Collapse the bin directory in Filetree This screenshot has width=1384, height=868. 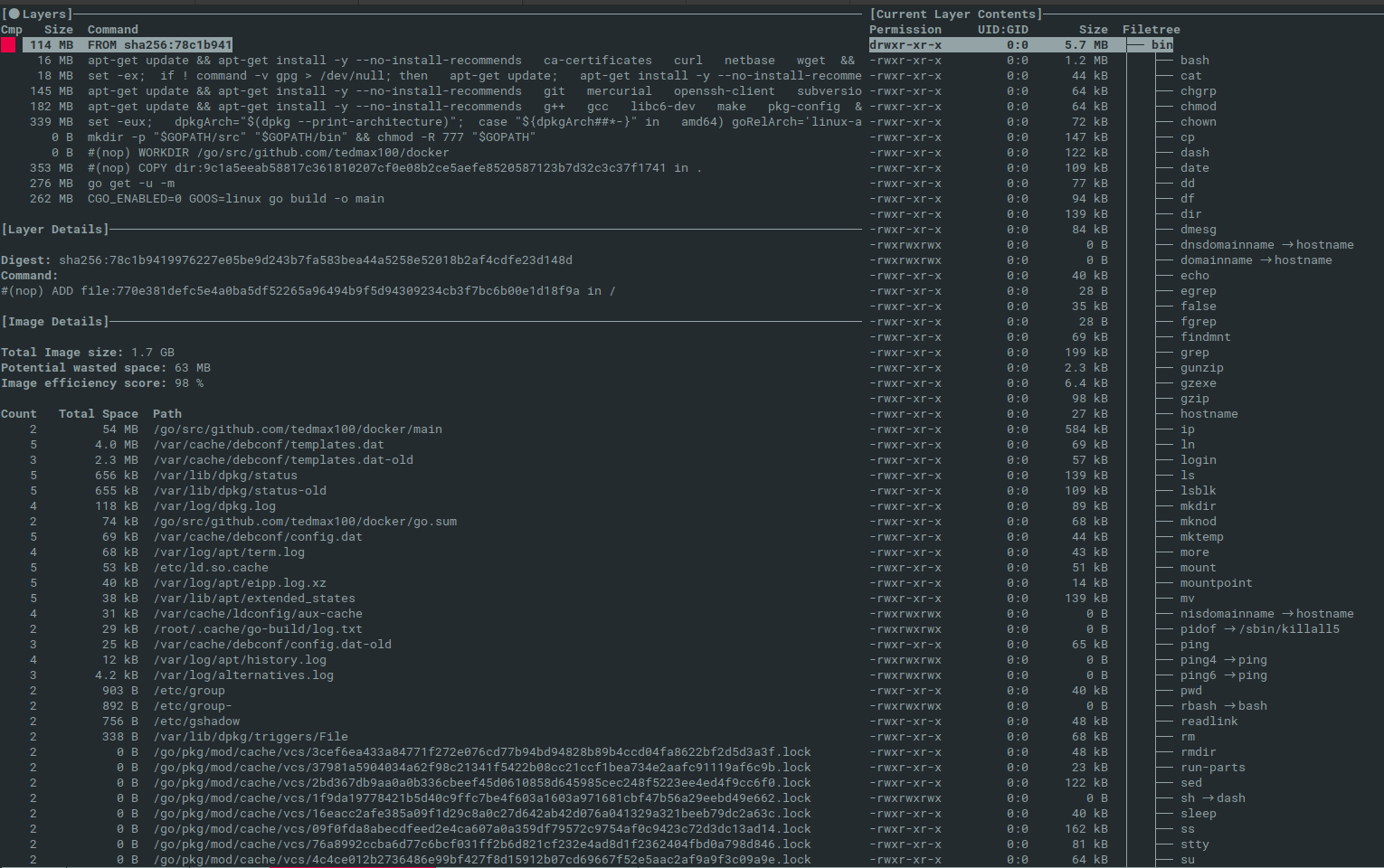pyautogui.click(x=1161, y=45)
